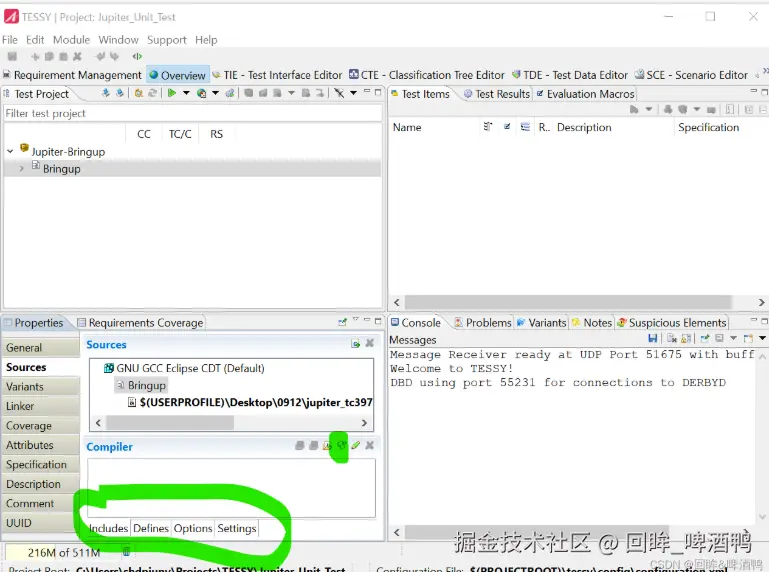Screen dimensions: 769x572
Task: Open the display selected console dropdown arrow
Action: pyautogui.click(x=734, y=338)
